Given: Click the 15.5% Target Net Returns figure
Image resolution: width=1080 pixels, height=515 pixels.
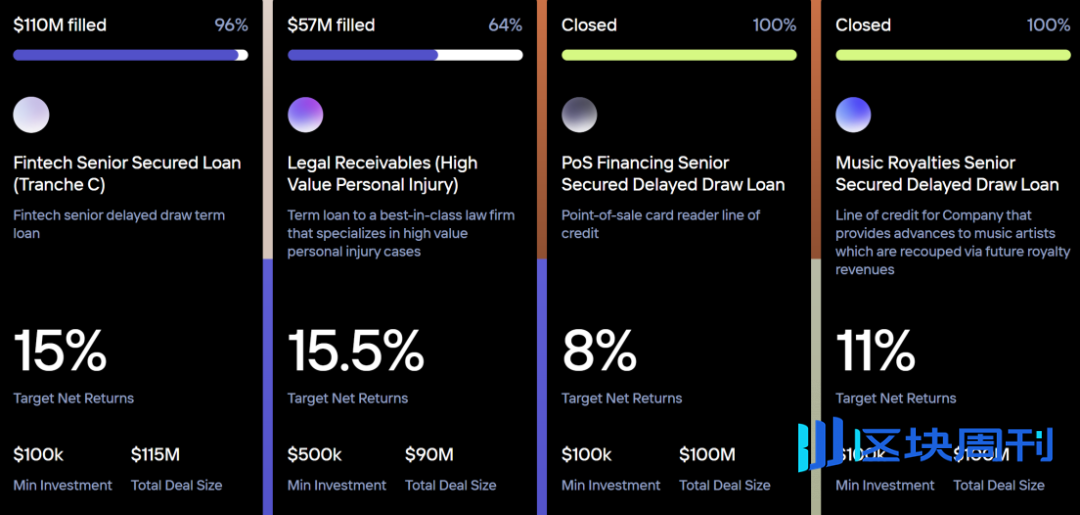Looking at the screenshot, I should [x=355, y=351].
